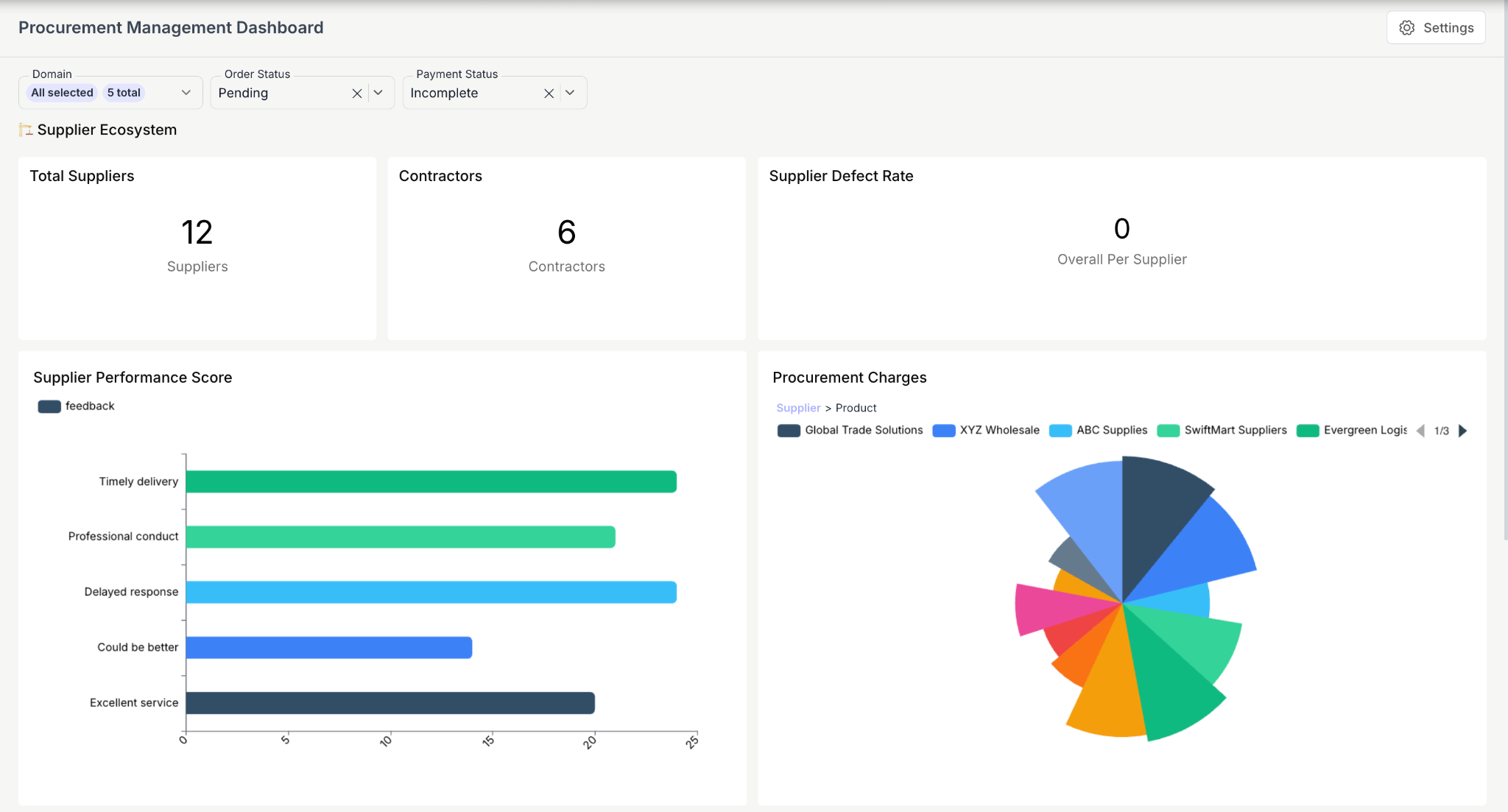Open the Settings gear button
Image resolution: width=1508 pixels, height=812 pixels.
(x=1436, y=28)
